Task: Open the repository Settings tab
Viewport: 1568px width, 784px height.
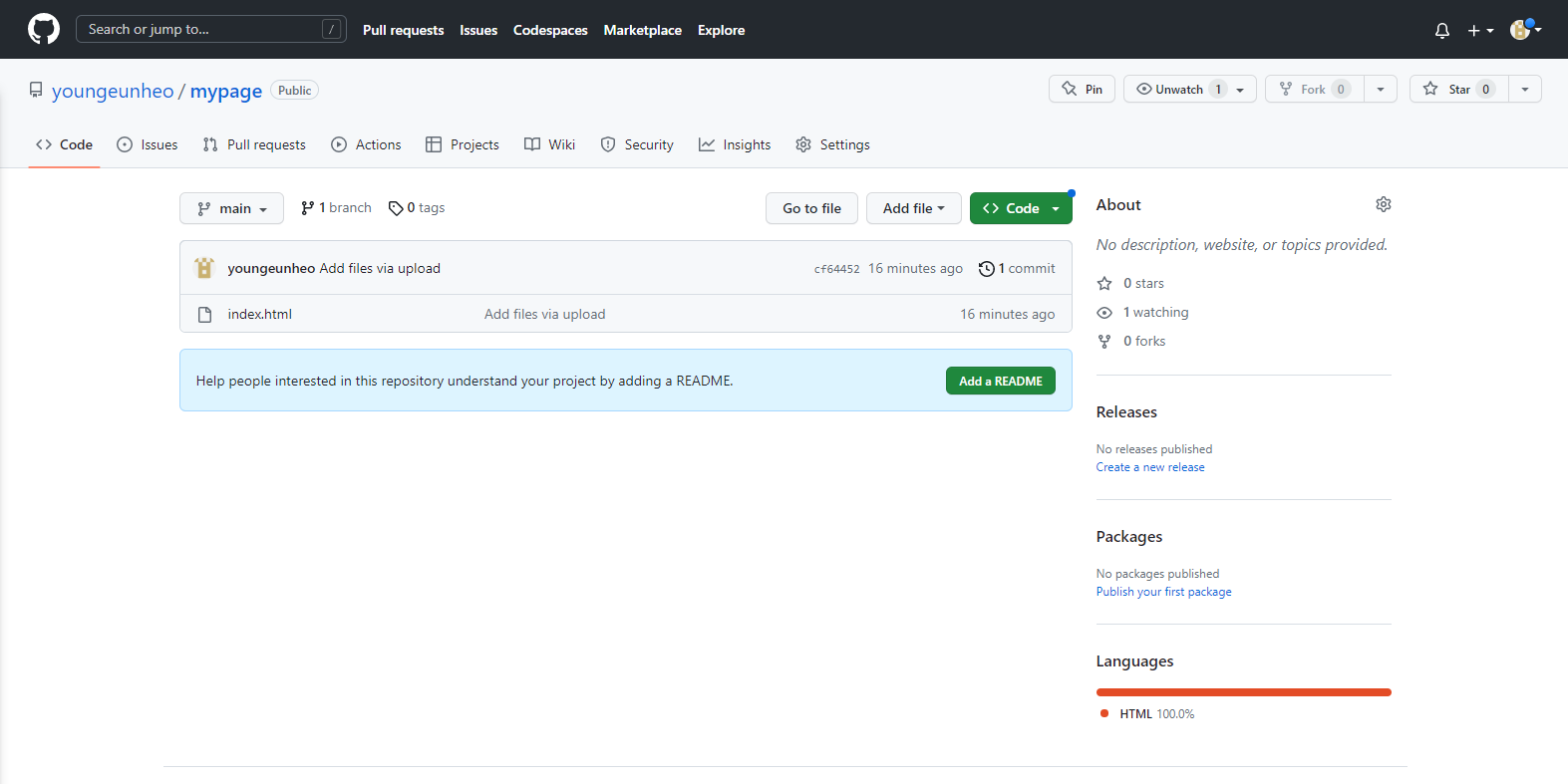Action: tap(832, 144)
